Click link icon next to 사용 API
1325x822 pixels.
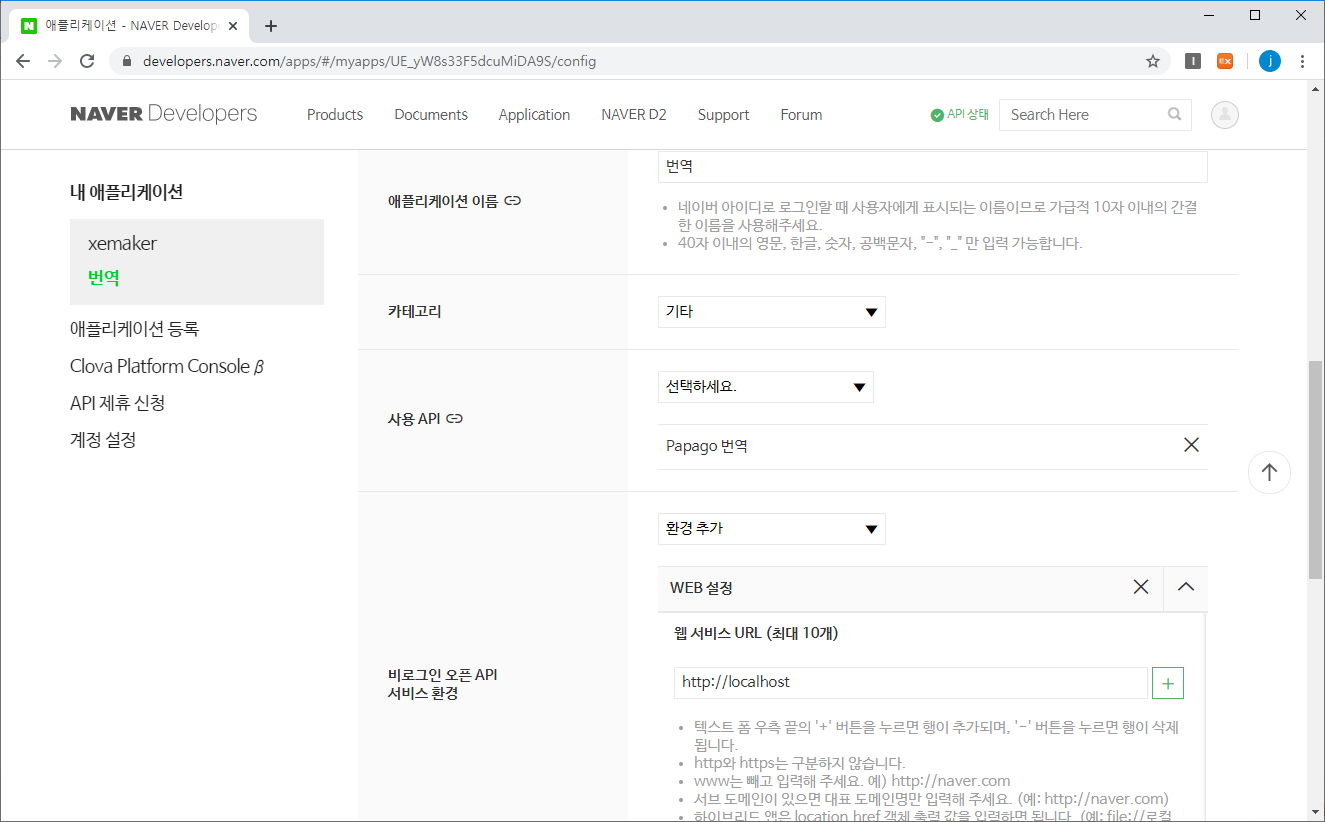[x=455, y=418]
